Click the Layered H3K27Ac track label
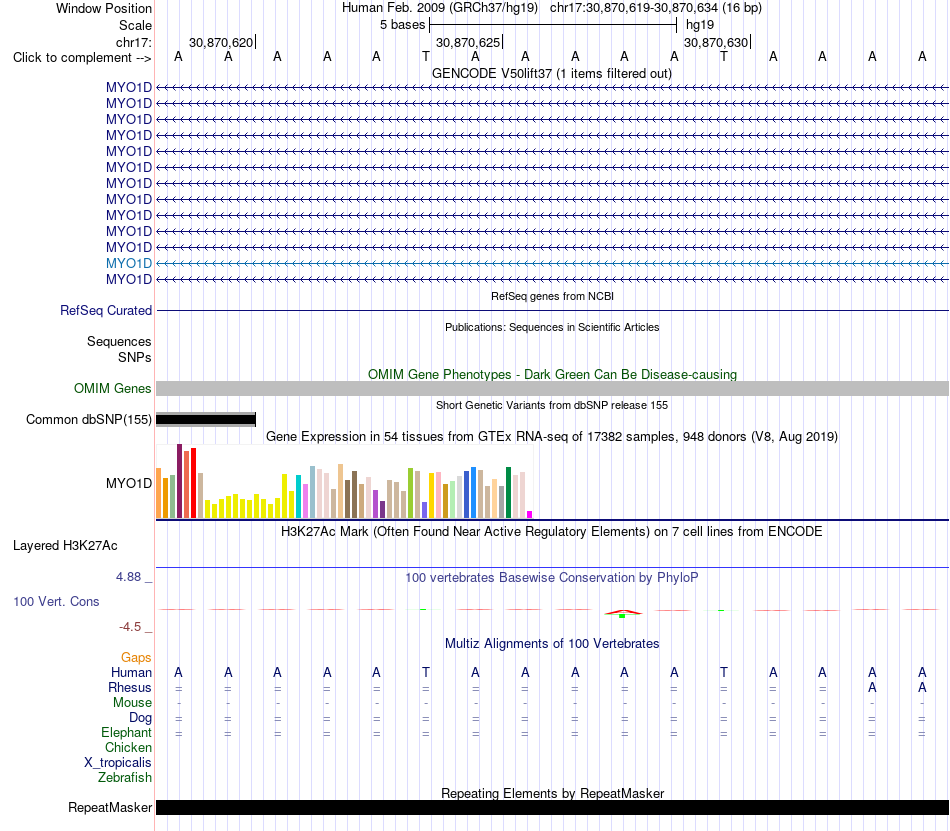950x831 pixels. pyautogui.click(x=65, y=545)
